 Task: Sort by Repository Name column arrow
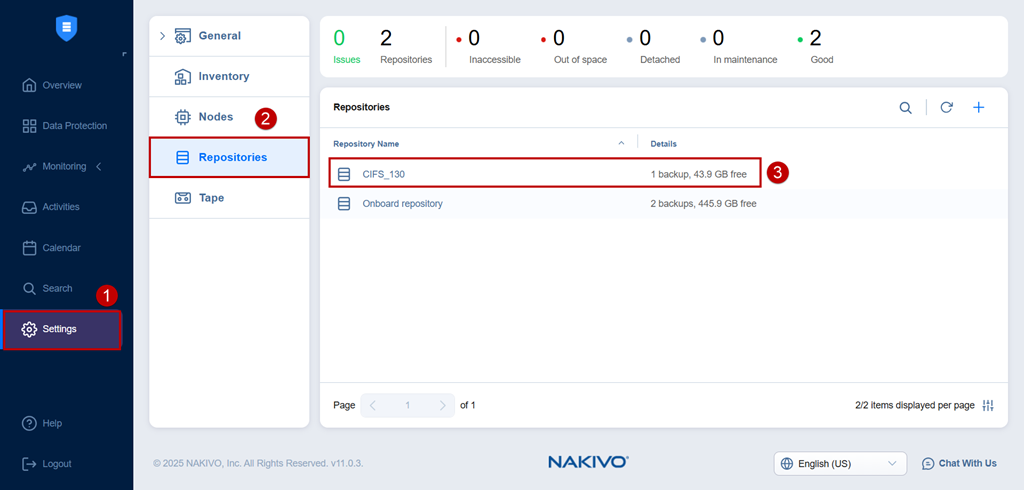(x=621, y=143)
